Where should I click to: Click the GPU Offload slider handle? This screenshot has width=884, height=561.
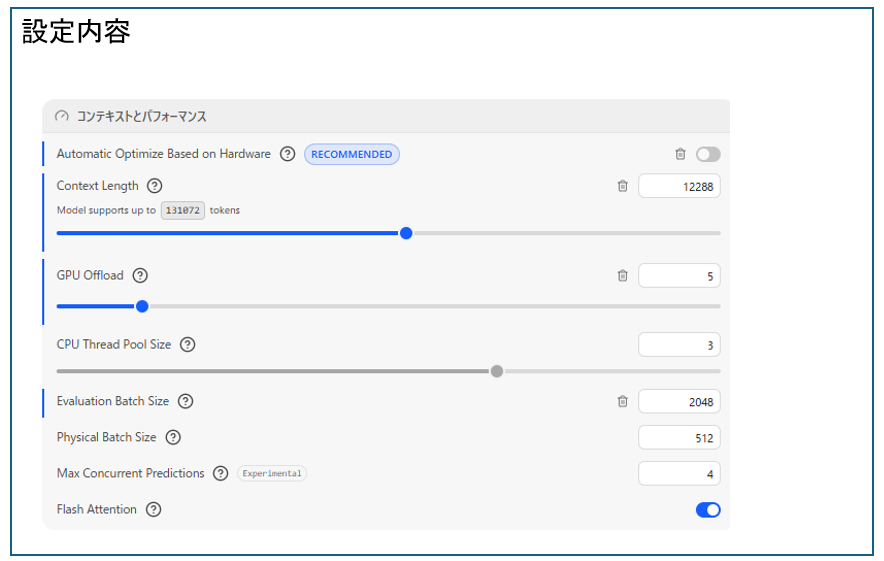point(142,306)
